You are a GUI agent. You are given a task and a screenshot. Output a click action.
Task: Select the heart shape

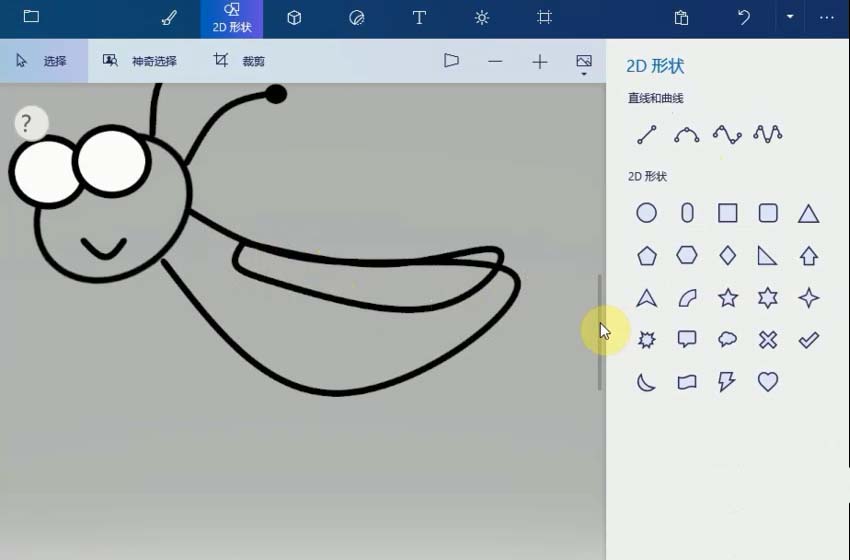768,382
